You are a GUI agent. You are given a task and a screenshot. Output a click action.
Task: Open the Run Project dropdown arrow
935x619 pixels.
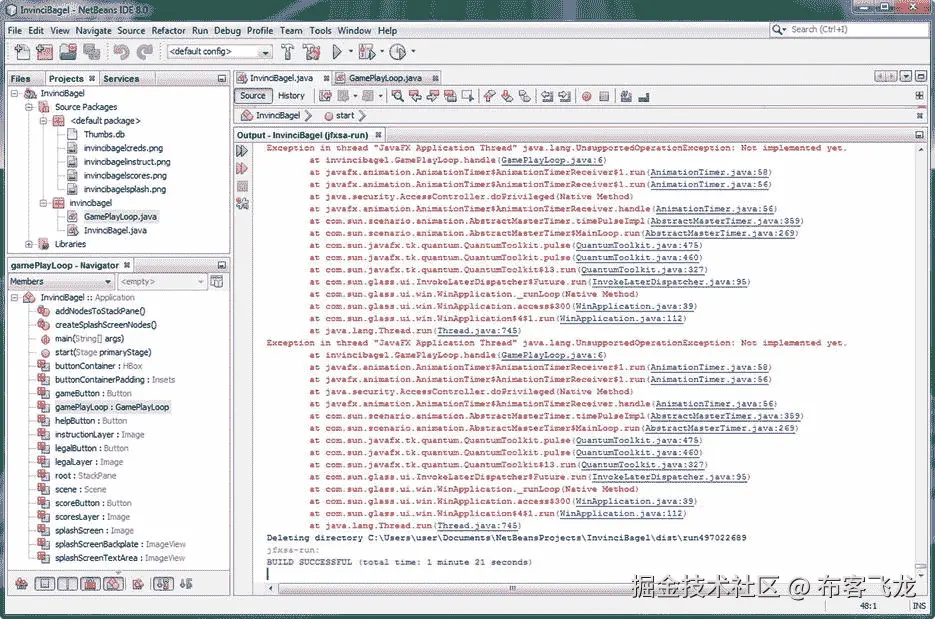(351, 52)
